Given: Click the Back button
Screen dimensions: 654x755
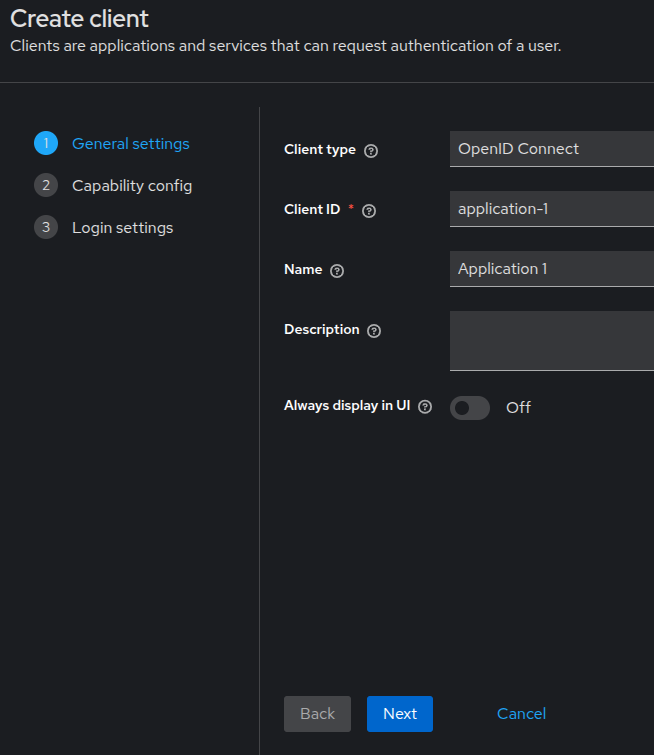Looking at the screenshot, I should coord(317,714).
